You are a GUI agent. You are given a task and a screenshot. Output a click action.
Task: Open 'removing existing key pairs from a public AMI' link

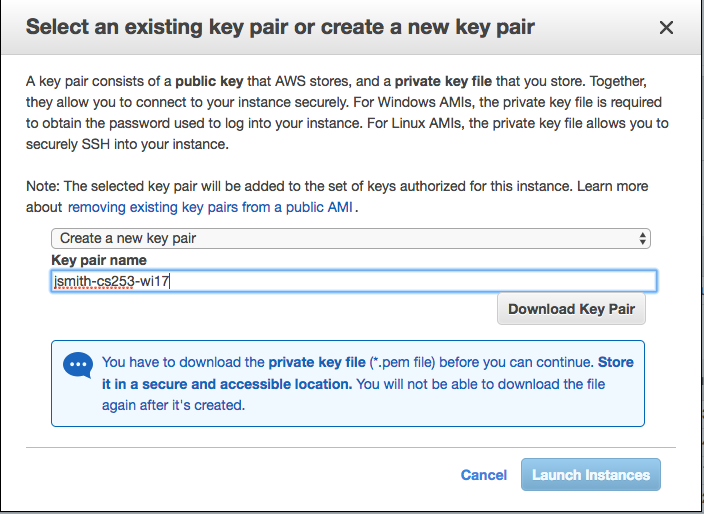click(211, 207)
